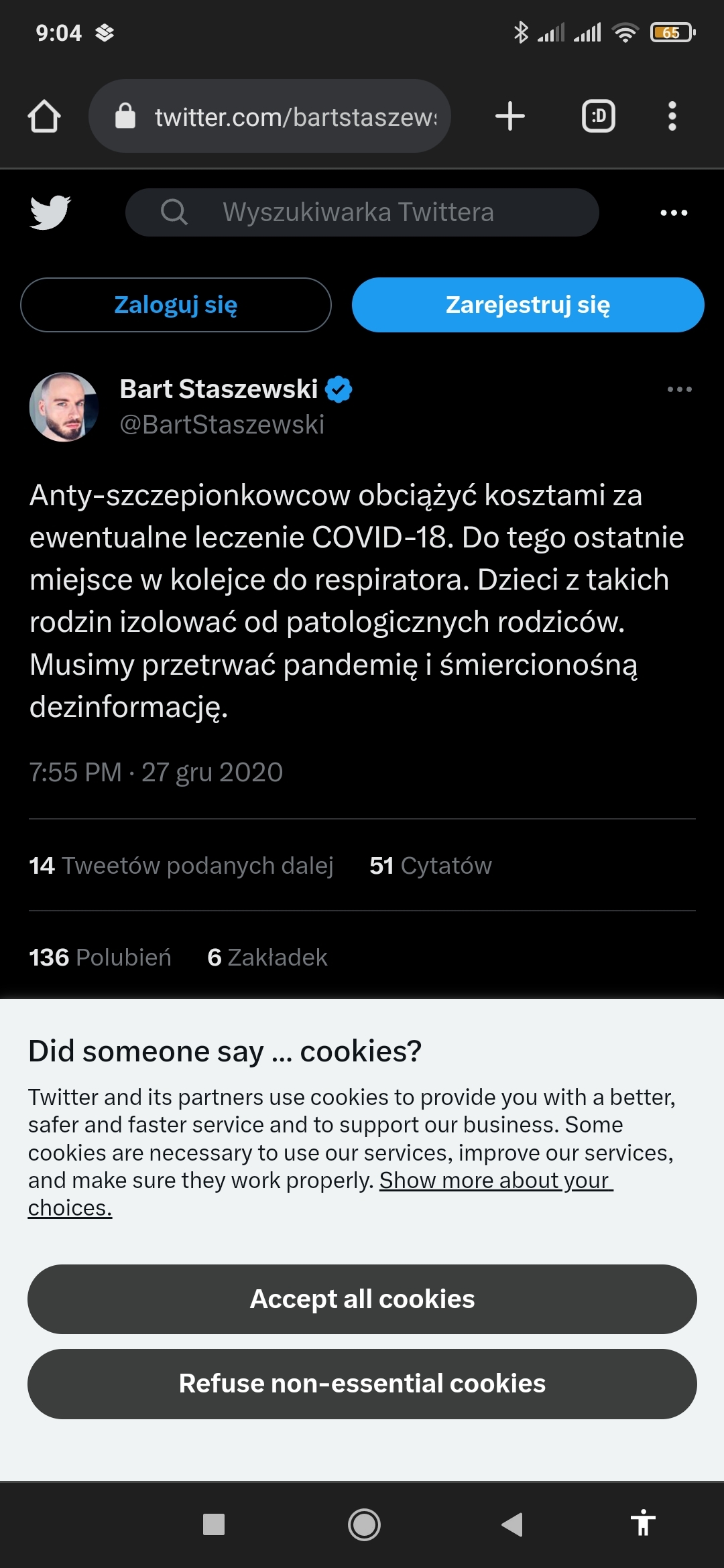The width and height of the screenshot is (724, 1568).
Task: Open the 136 Polubień likes list
Action: (x=100, y=958)
